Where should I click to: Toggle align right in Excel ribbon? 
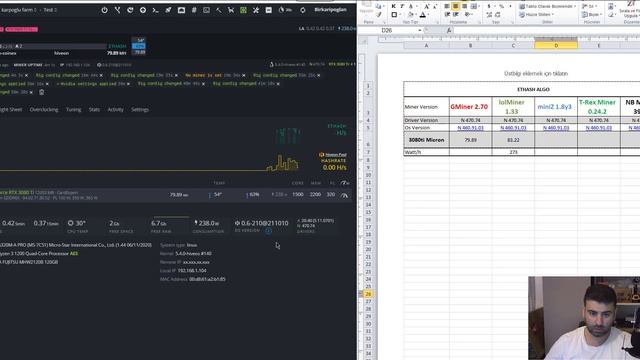coord(464,6)
